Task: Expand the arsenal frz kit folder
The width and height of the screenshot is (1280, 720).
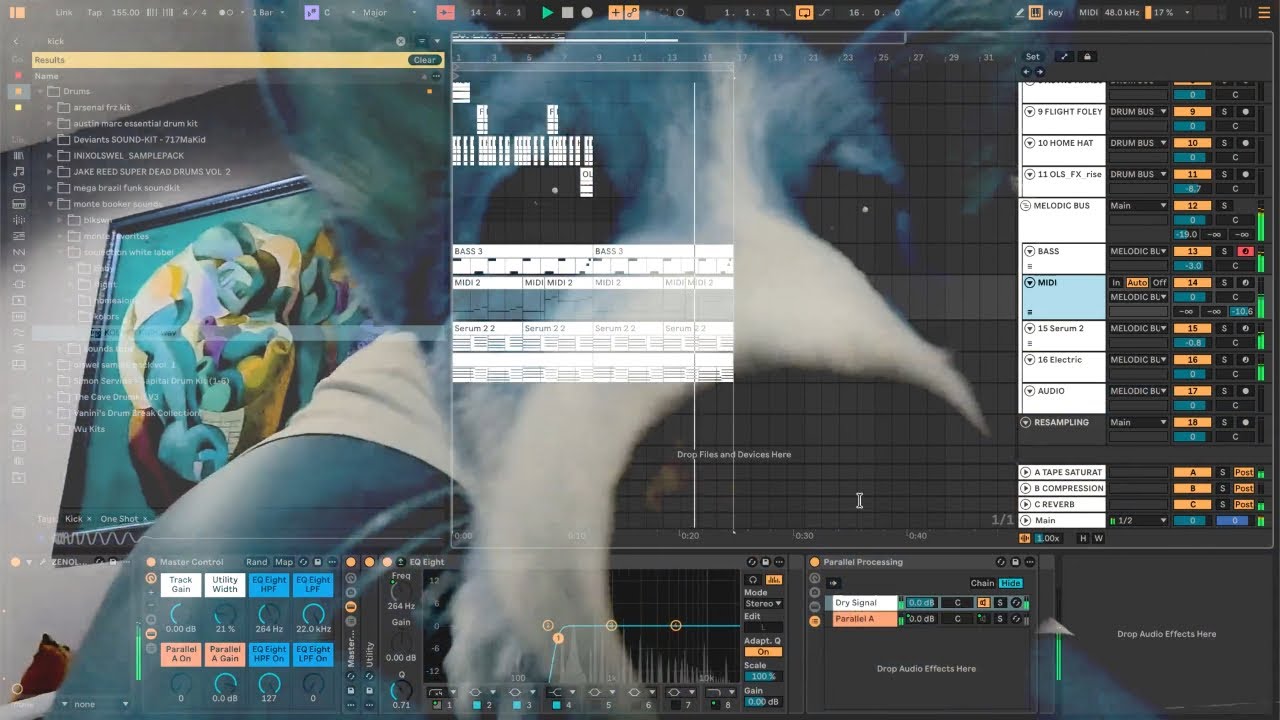Action: coord(52,108)
